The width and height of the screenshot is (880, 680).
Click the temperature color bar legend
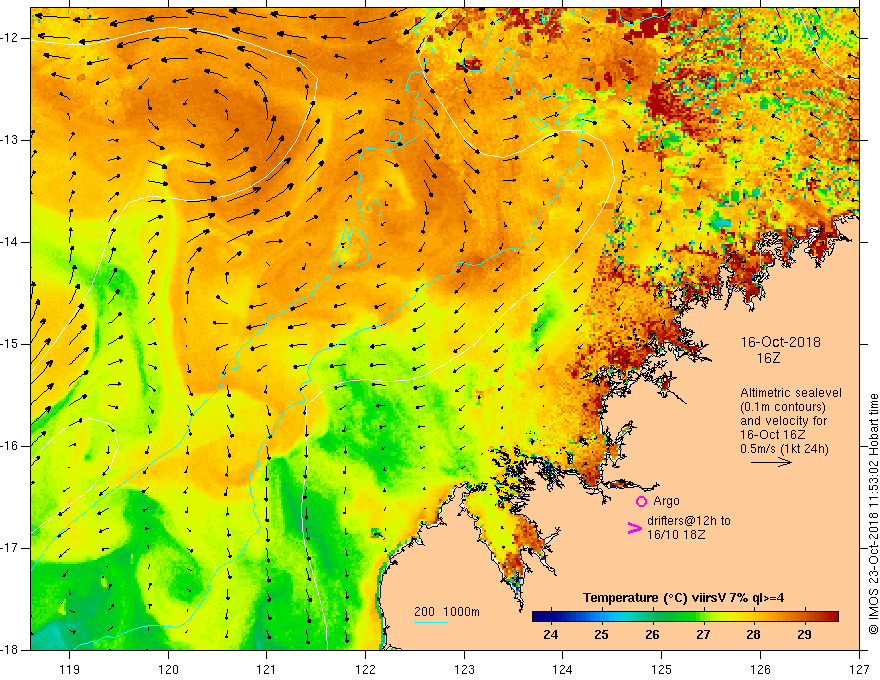coord(685,616)
